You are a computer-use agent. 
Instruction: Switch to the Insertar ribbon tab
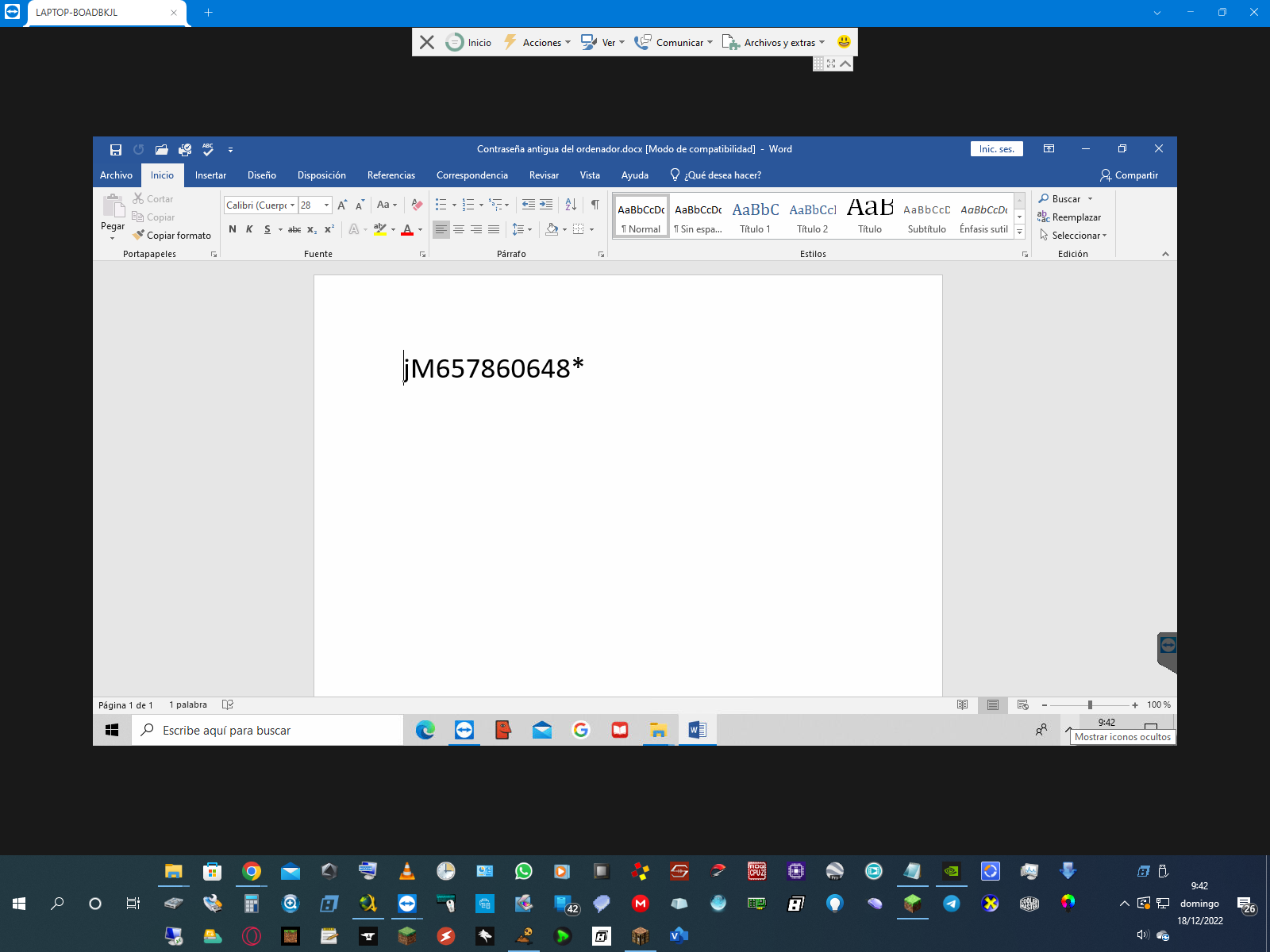click(210, 175)
